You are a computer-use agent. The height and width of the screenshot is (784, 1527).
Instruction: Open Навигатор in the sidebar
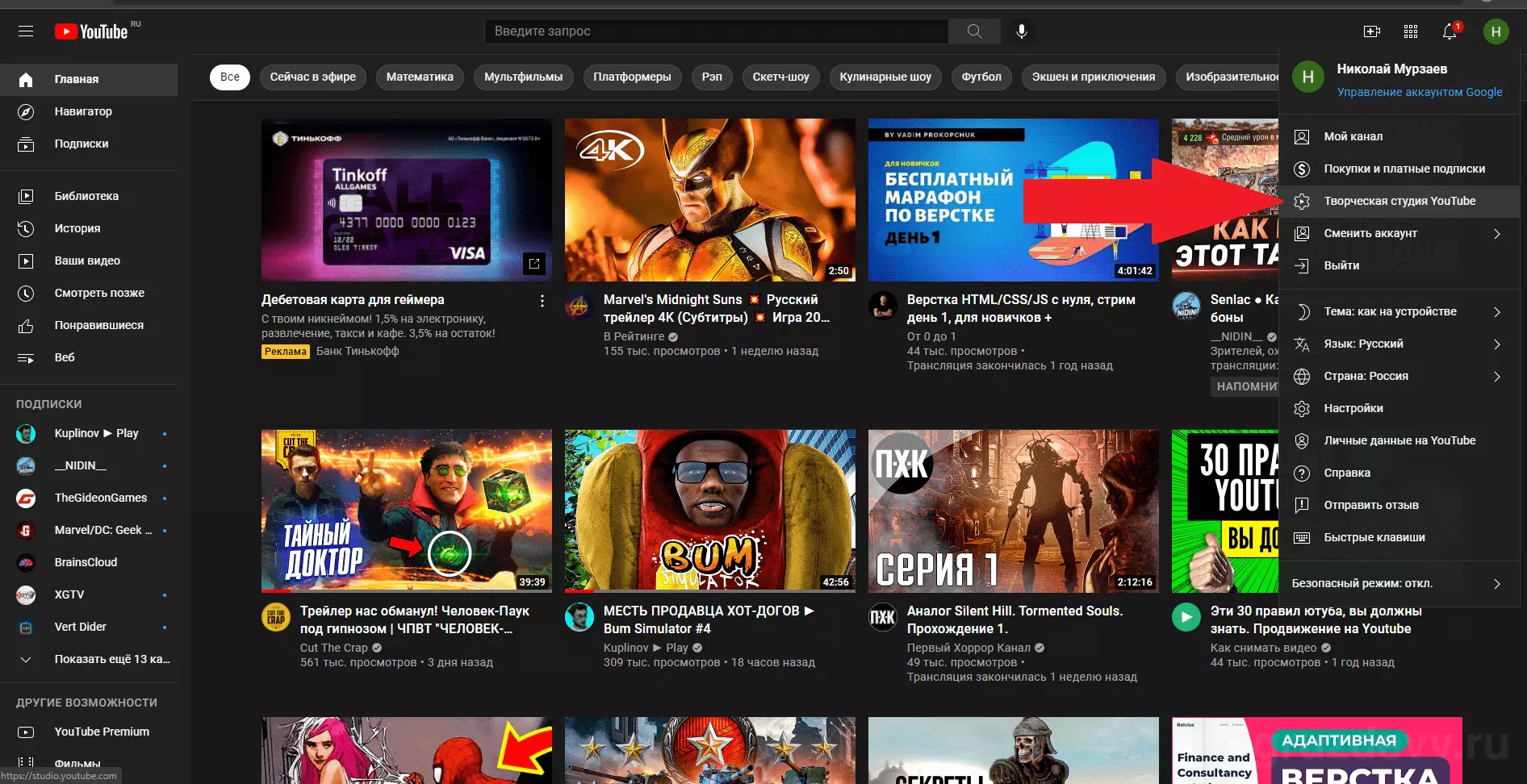89,111
